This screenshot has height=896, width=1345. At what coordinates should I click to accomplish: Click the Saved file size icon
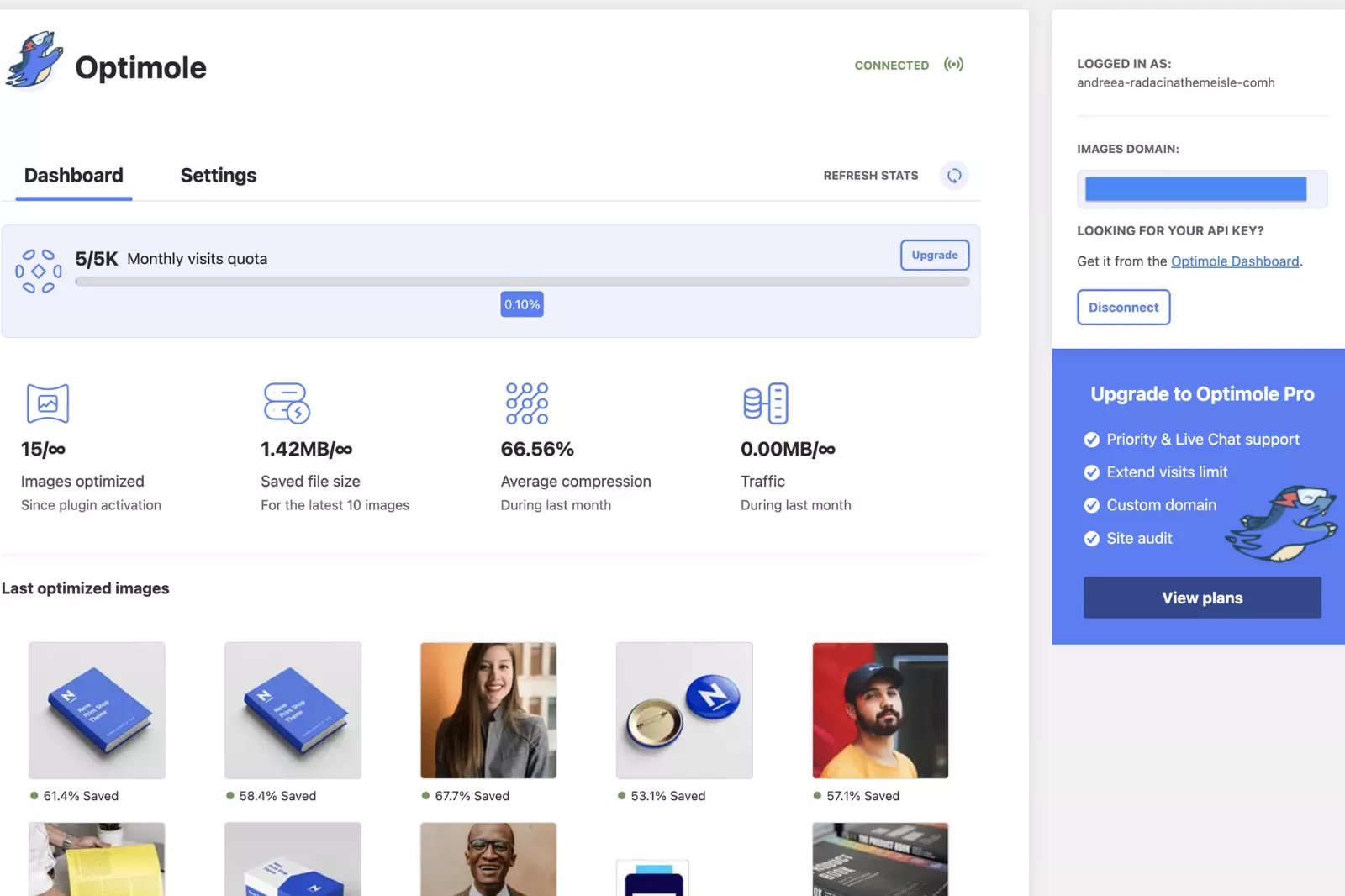(287, 403)
